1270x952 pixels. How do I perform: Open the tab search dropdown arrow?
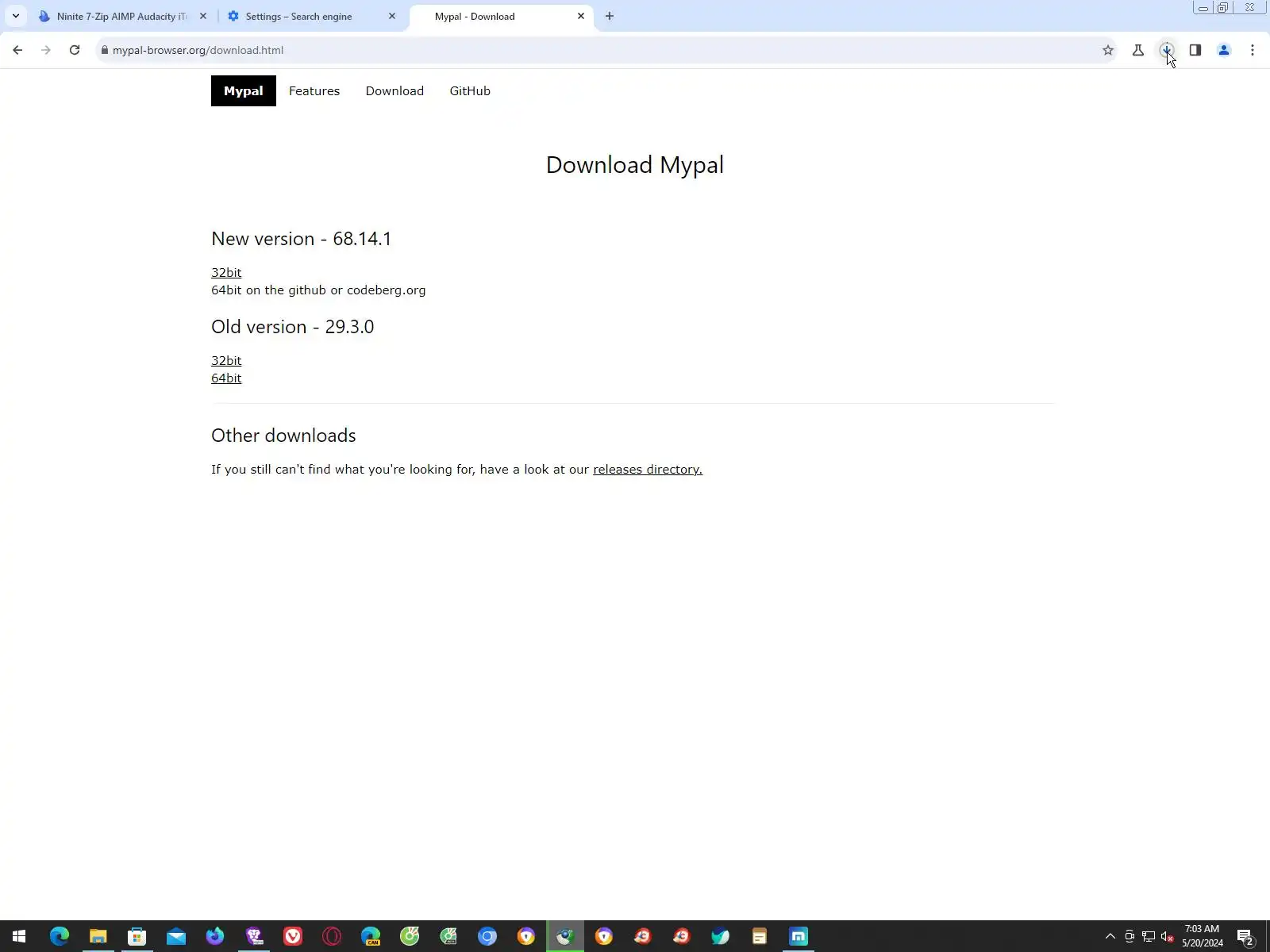point(15,16)
